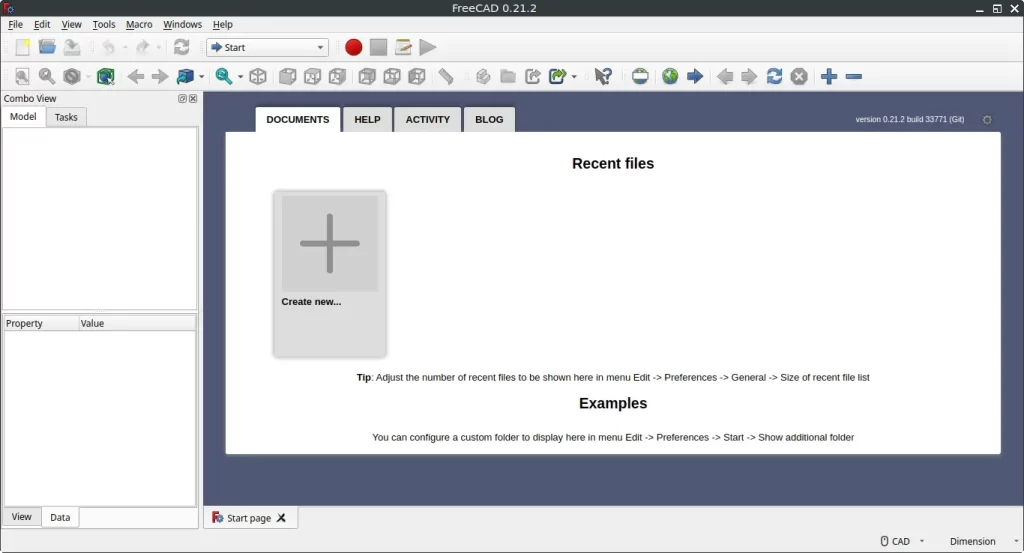The image size is (1024, 553).
Task: Switch to the top view cube icon
Action: click(312, 76)
